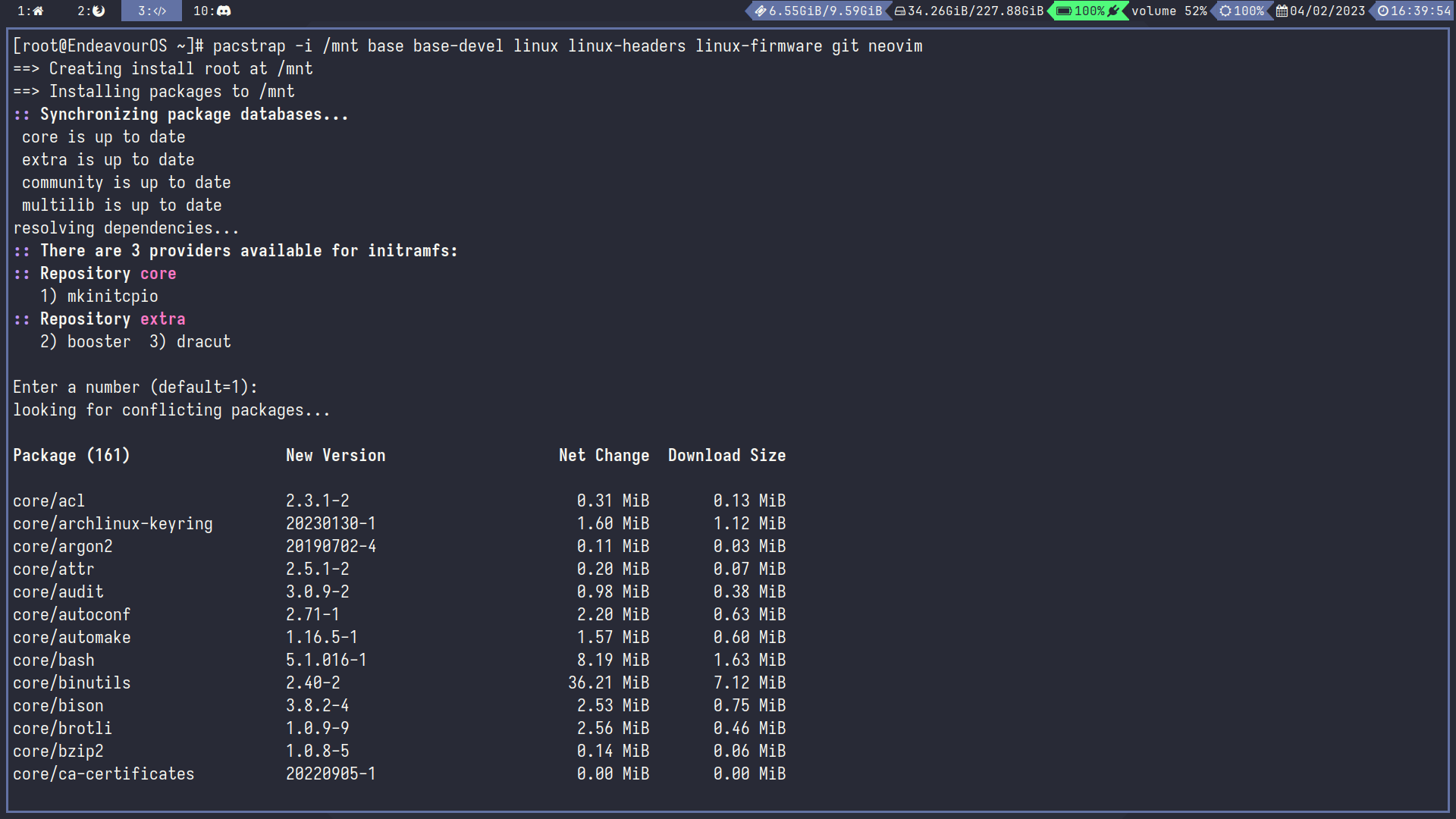Click the core/archlinux-keyring package entry
The image size is (1456, 819).
click(113, 524)
